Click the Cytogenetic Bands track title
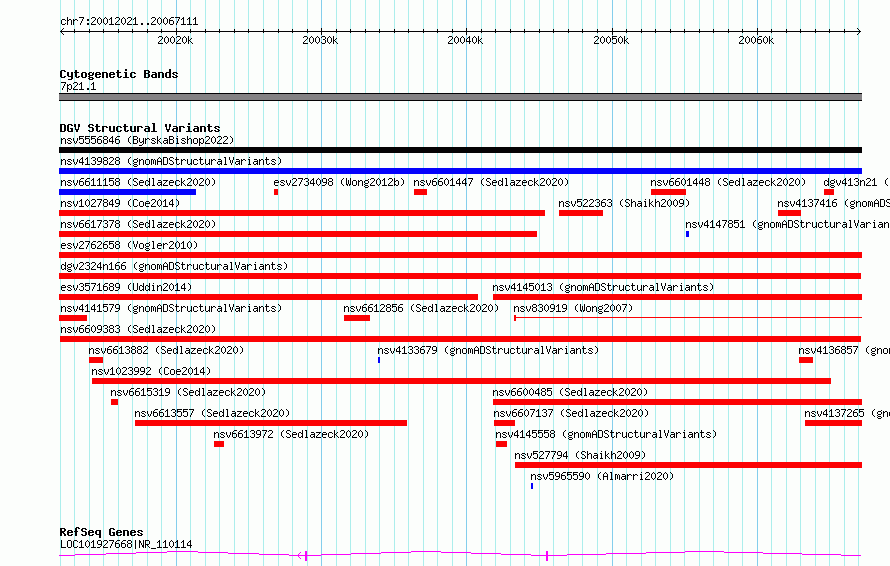890x566 pixels. point(119,74)
